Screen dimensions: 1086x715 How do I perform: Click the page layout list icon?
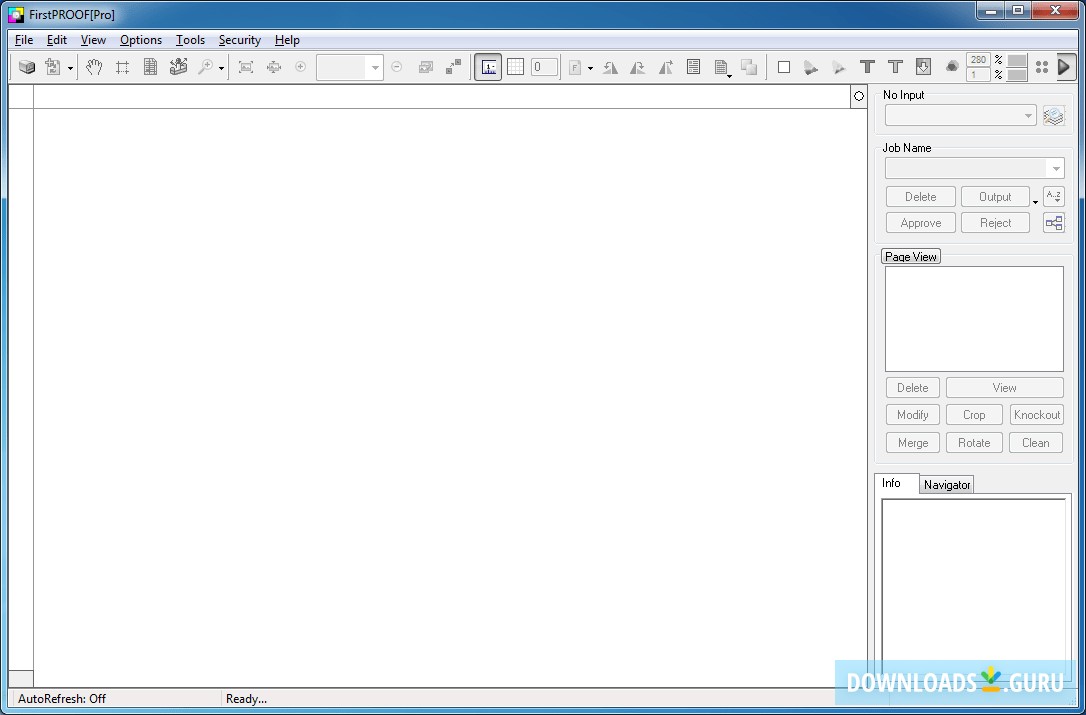[693, 67]
